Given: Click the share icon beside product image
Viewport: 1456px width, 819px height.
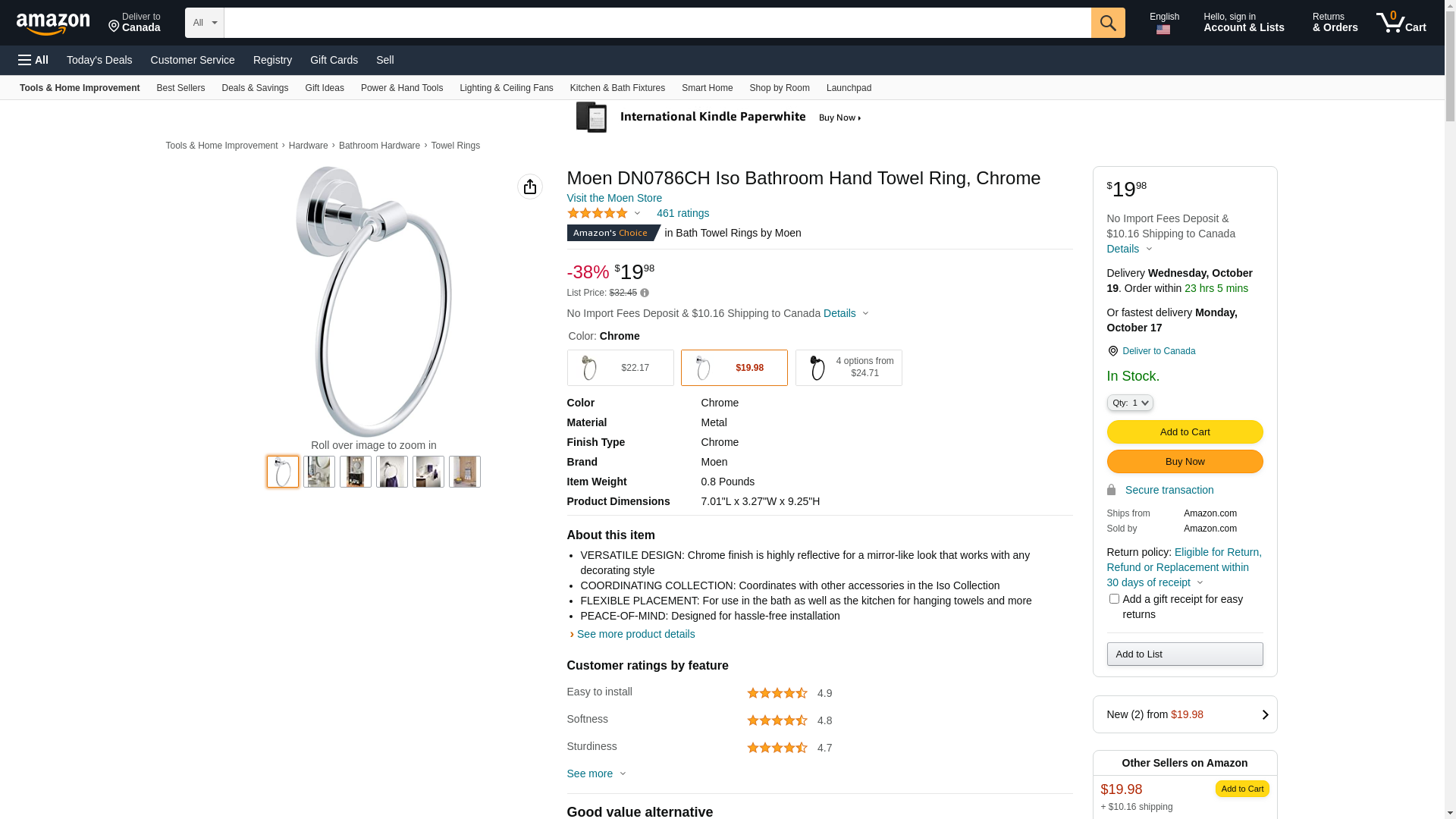Looking at the screenshot, I should coord(530,187).
